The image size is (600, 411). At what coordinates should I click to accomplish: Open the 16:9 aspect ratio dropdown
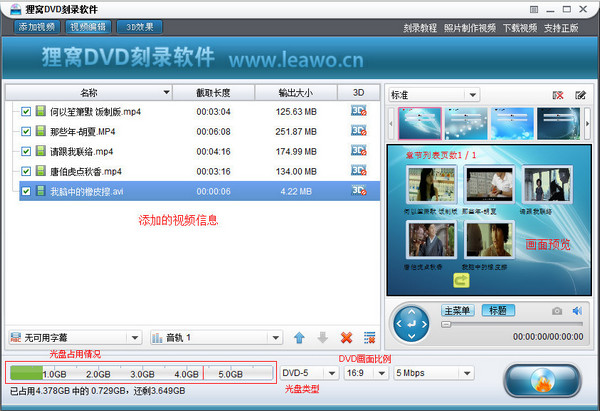[x=366, y=373]
